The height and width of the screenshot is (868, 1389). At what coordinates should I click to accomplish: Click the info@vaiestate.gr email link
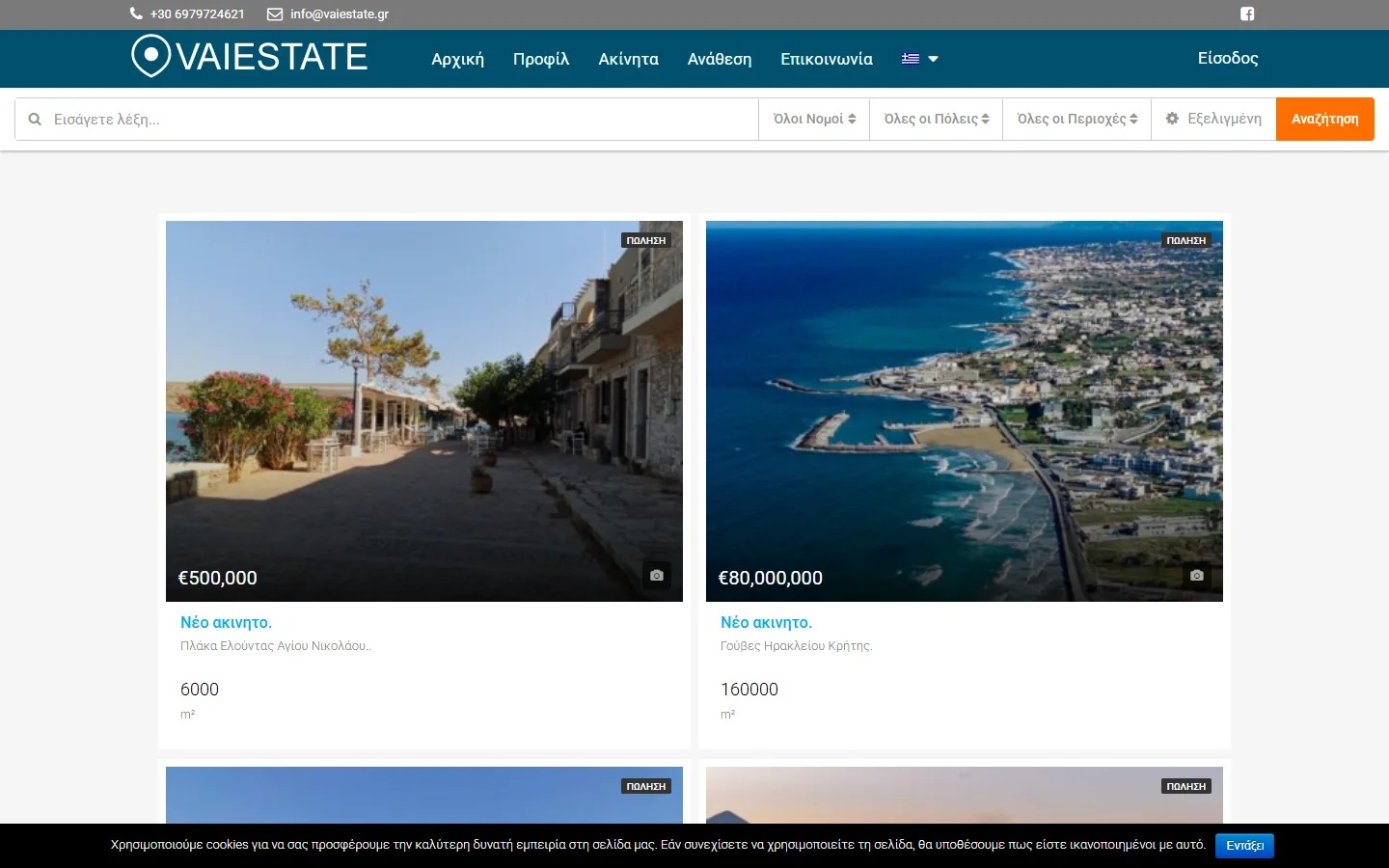340,14
